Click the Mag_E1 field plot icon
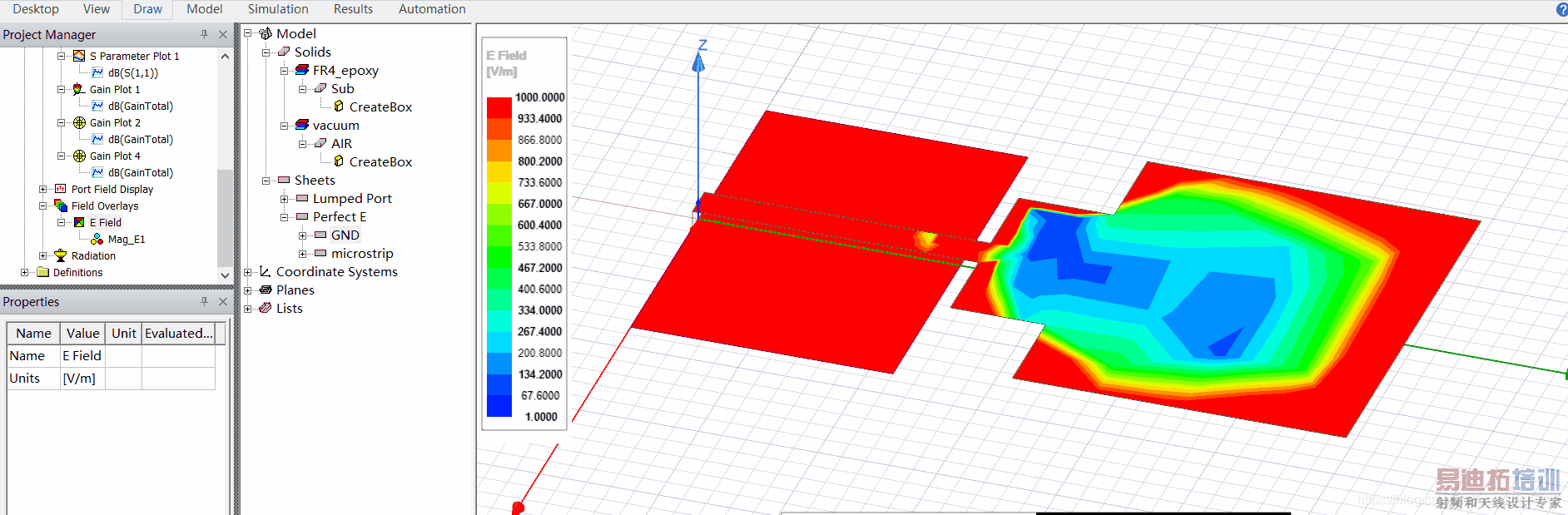 [x=97, y=239]
